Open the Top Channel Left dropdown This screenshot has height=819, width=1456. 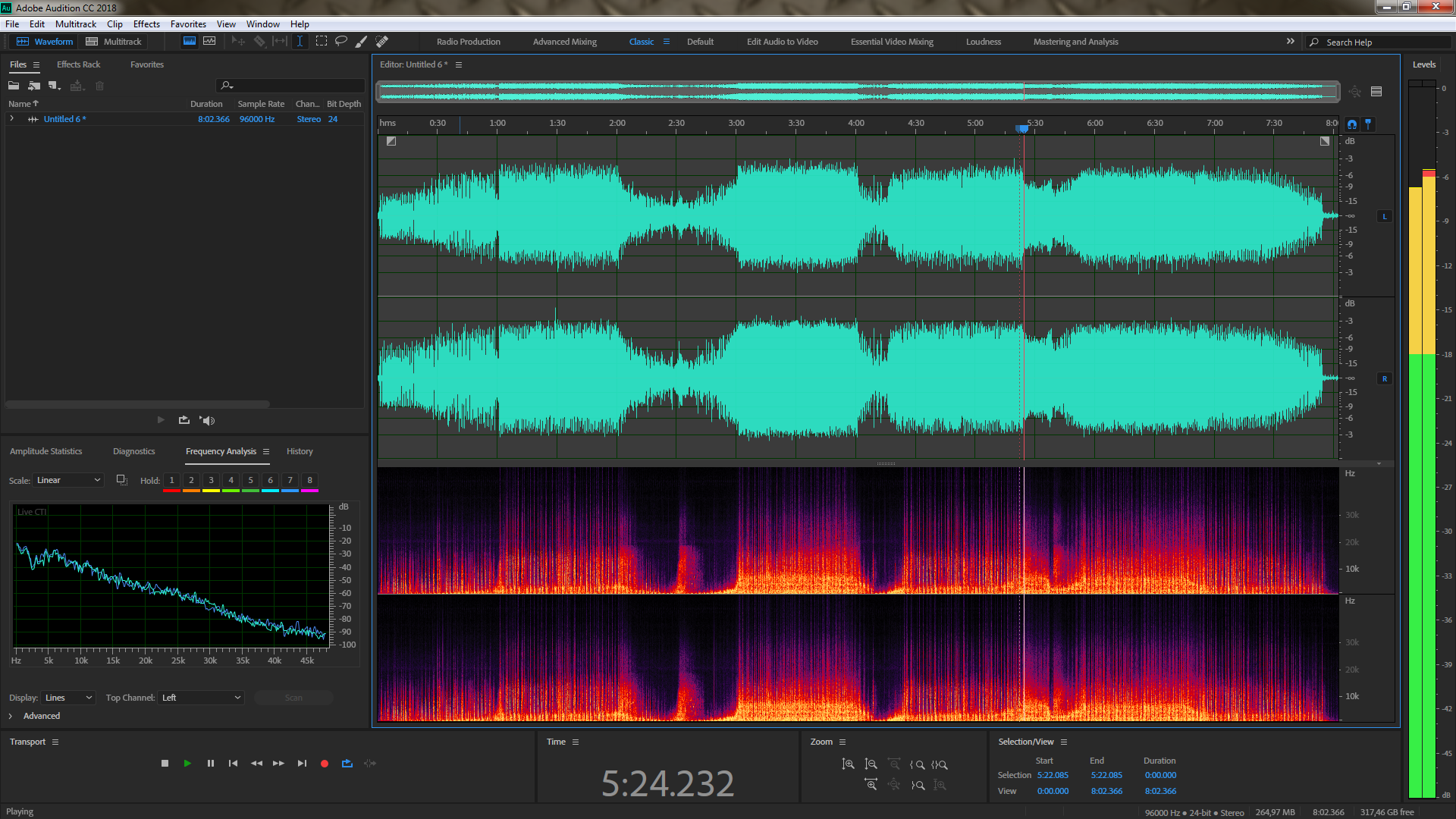click(x=201, y=698)
